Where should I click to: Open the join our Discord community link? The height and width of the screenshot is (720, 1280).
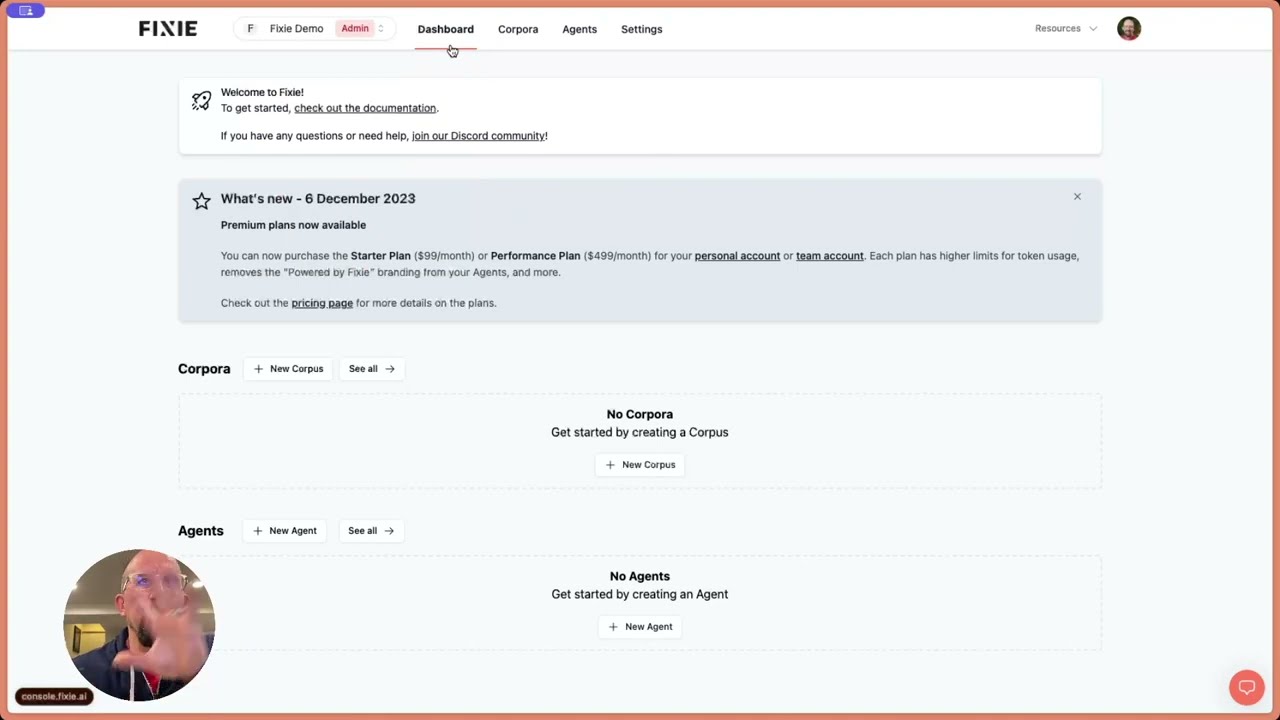click(x=478, y=136)
